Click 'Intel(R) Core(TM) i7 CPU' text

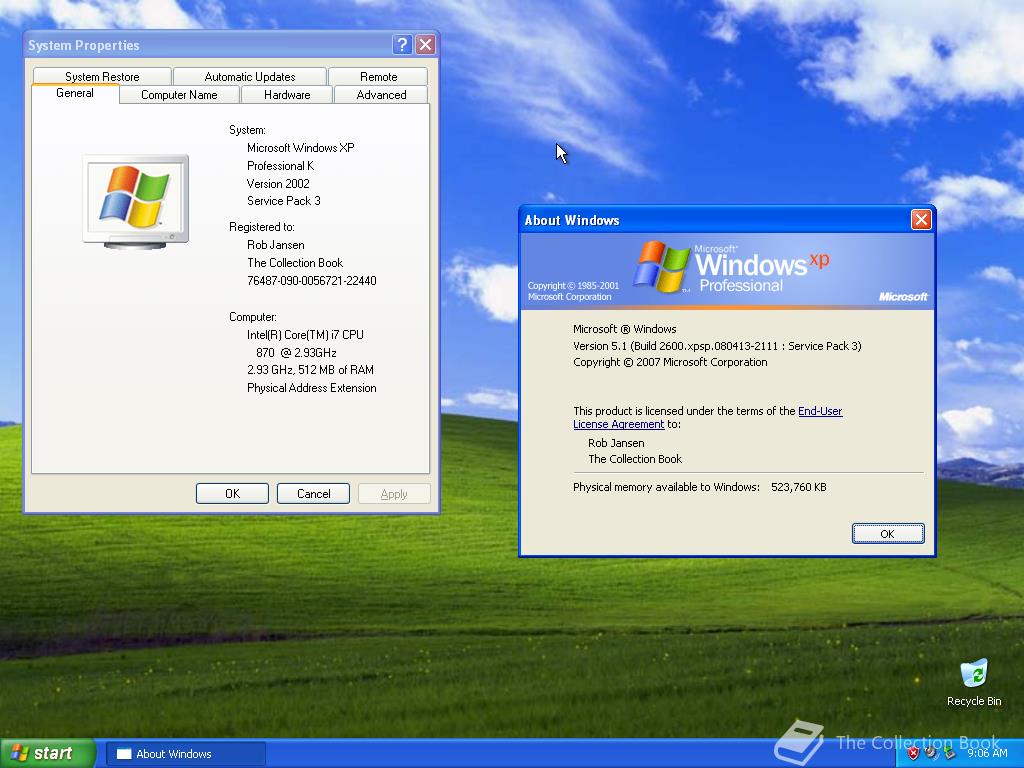[305, 334]
